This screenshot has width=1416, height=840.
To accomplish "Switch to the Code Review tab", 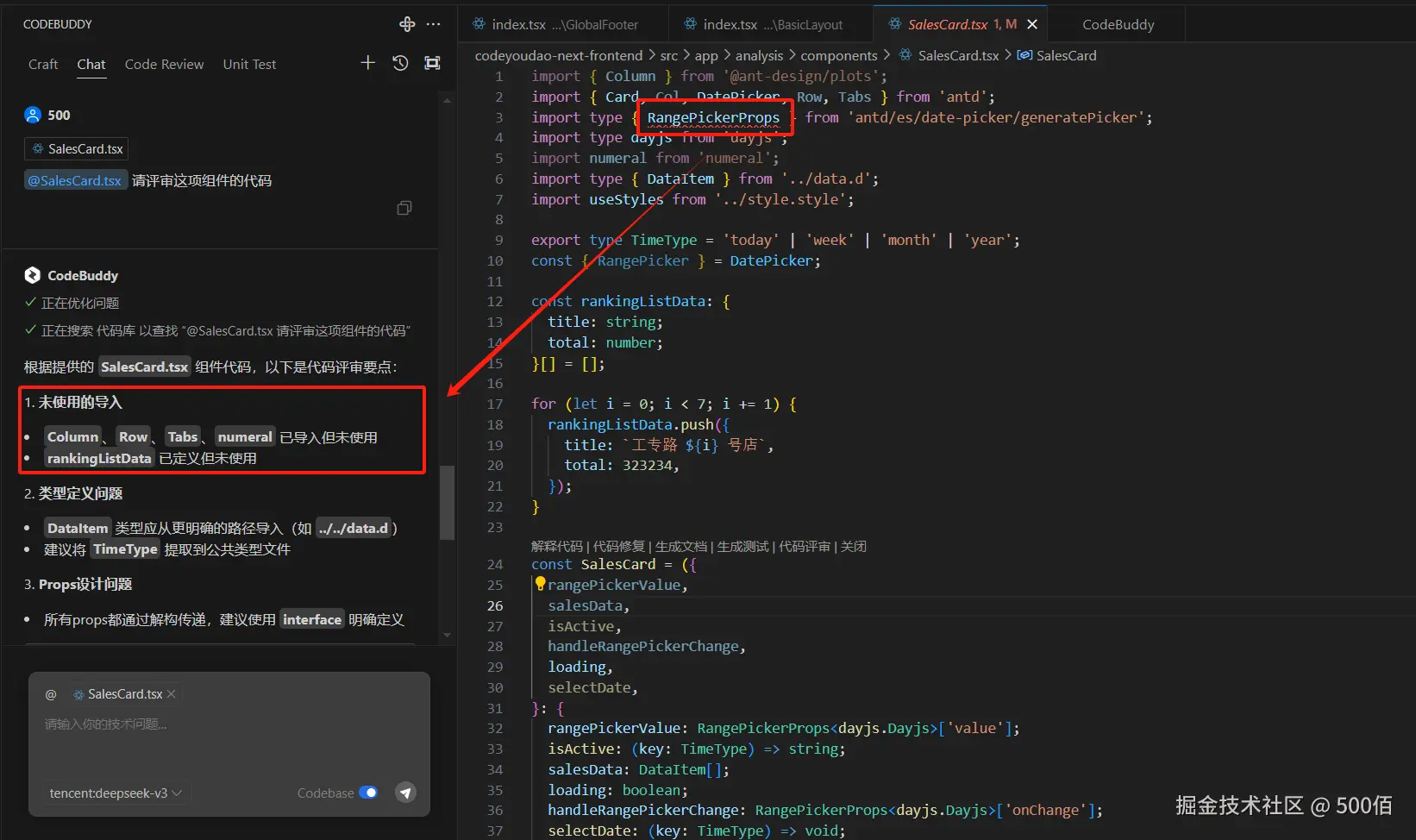I will [164, 64].
